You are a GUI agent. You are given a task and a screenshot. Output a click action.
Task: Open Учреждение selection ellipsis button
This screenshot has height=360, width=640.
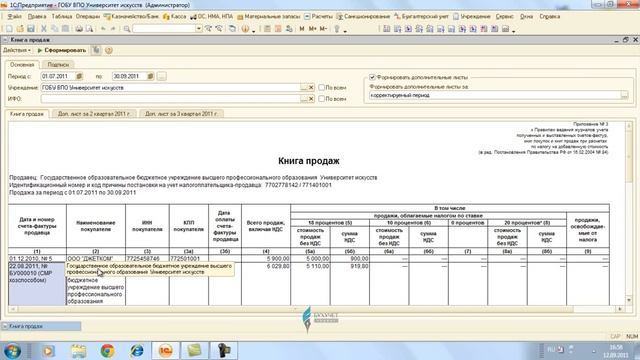click(304, 88)
